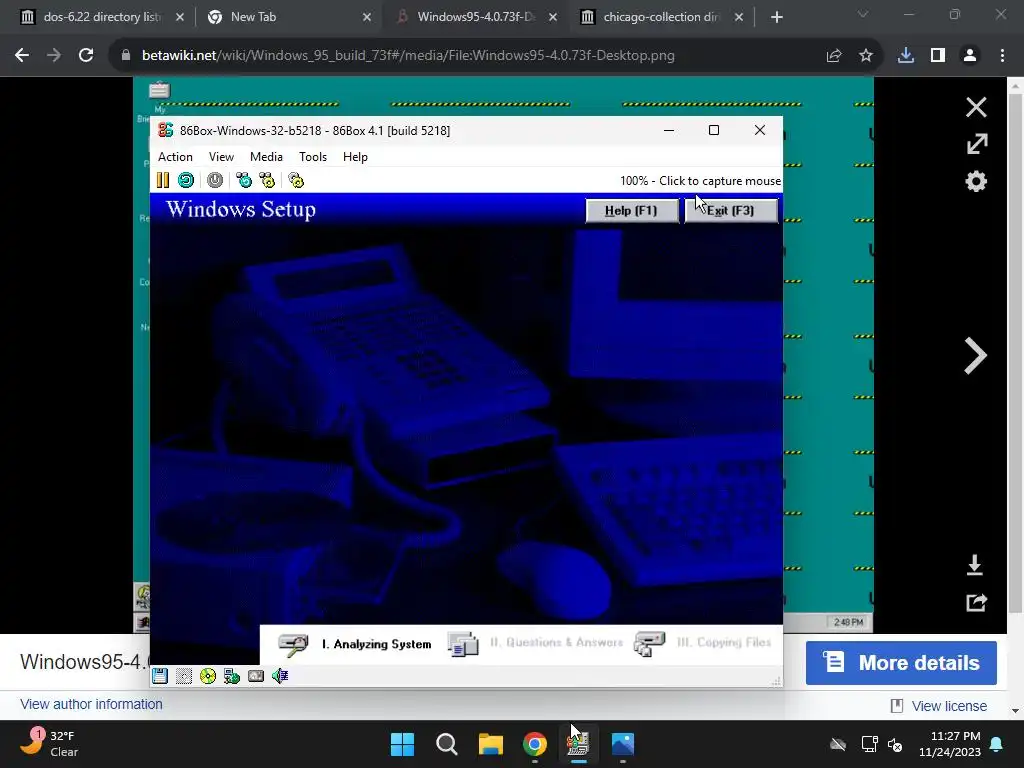1024x768 pixels.
Task: Click the ACPI shutdown power icon
Action: click(215, 180)
